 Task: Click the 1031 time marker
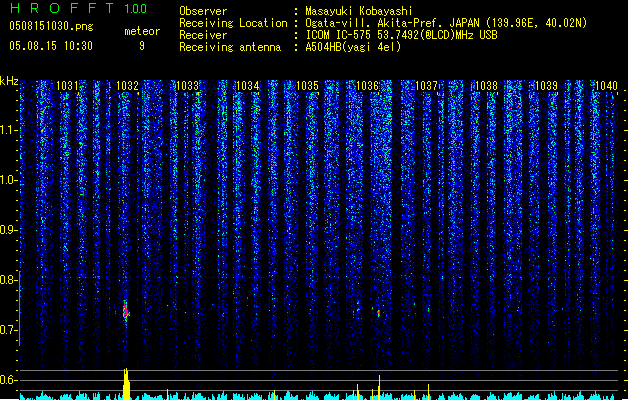tap(67, 85)
